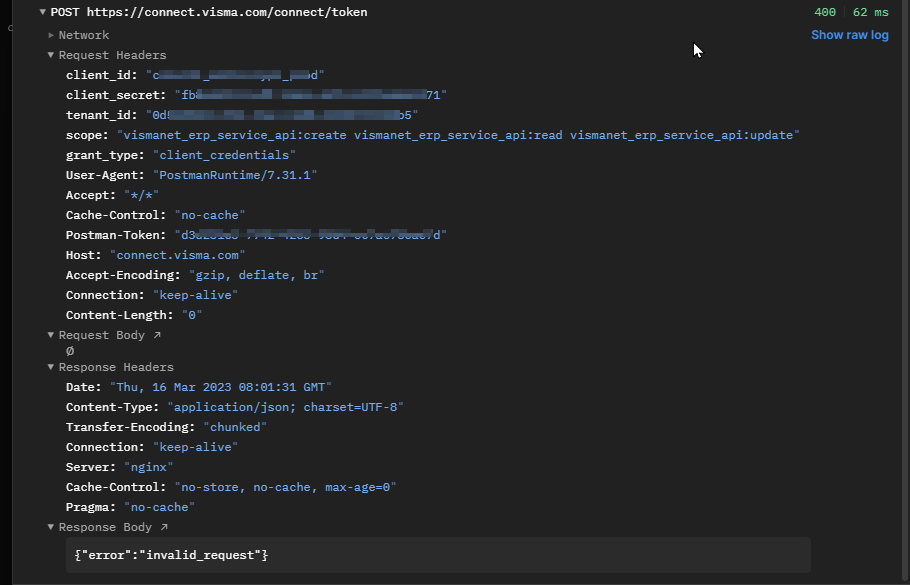Collapse the Response Body section
910x585 pixels.
[50, 527]
